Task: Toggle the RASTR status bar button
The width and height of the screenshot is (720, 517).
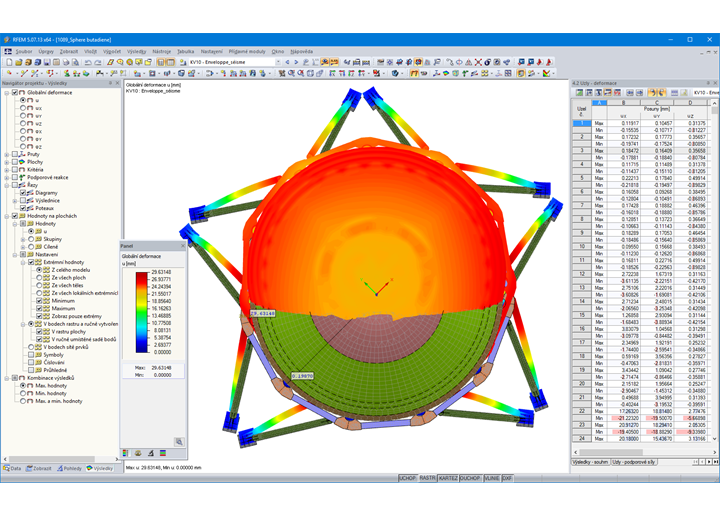Action: click(427, 478)
